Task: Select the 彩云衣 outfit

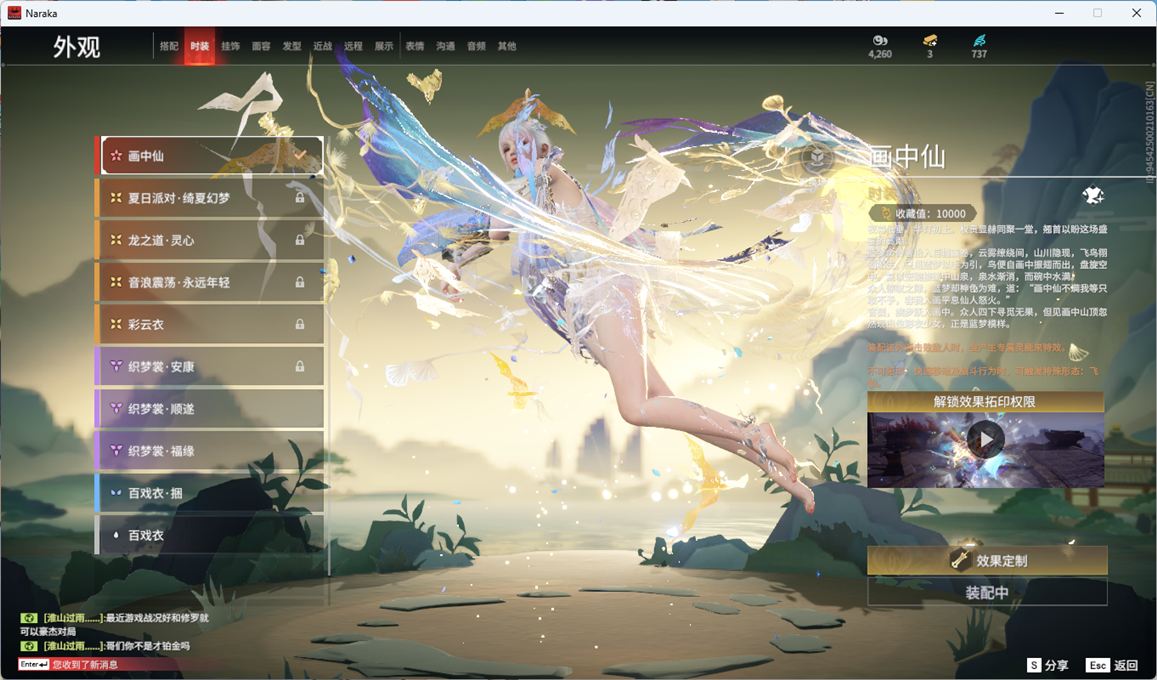Action: tap(209, 324)
